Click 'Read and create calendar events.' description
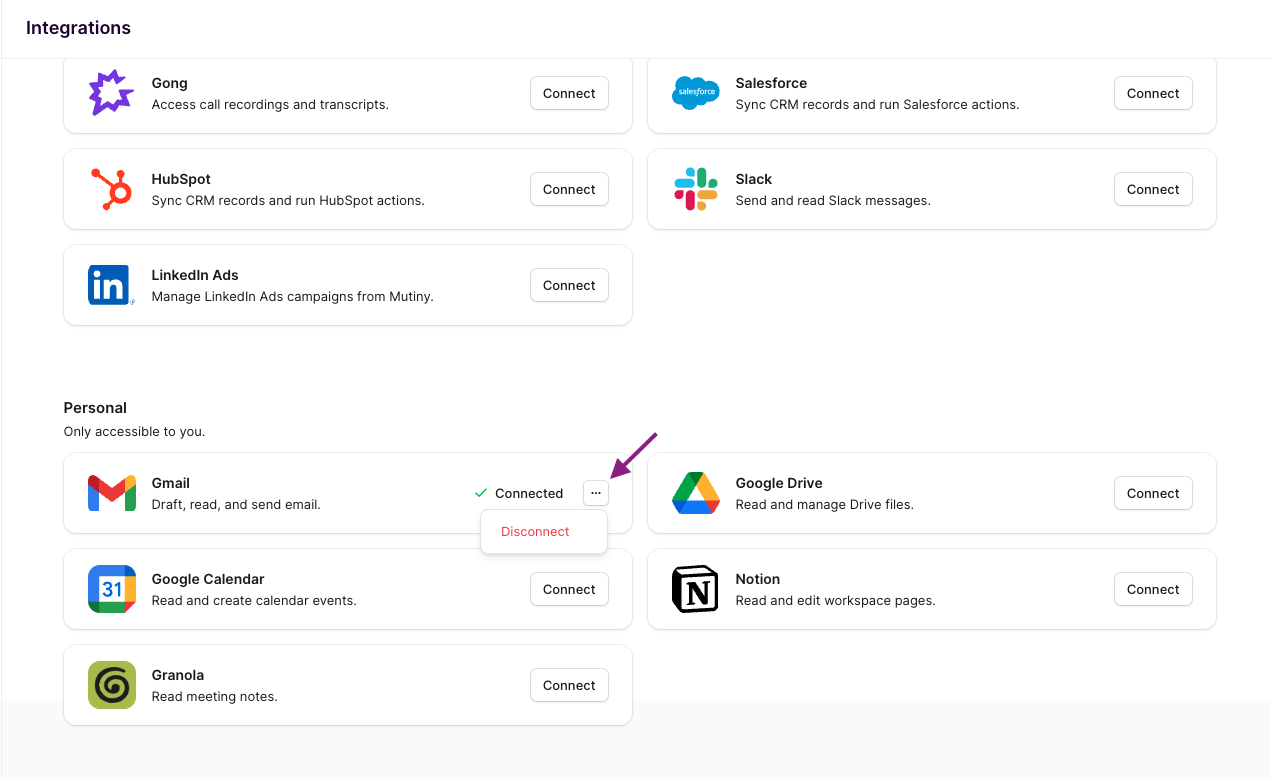 pyautogui.click(x=254, y=600)
